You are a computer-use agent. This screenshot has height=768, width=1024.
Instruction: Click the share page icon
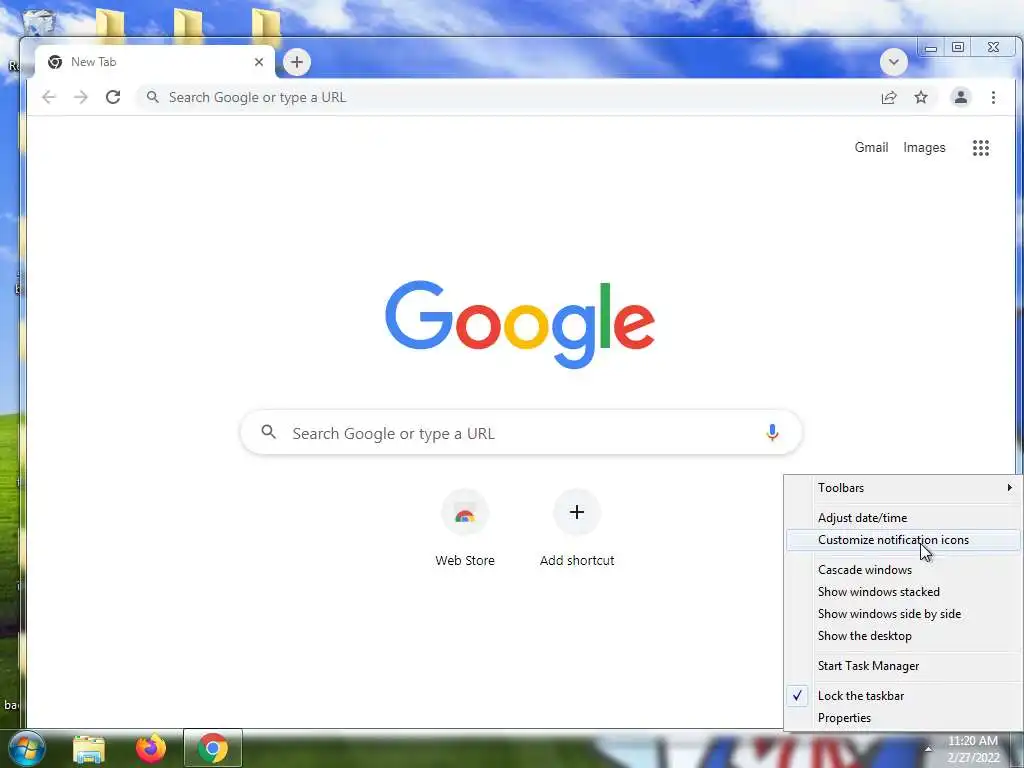coord(889,98)
